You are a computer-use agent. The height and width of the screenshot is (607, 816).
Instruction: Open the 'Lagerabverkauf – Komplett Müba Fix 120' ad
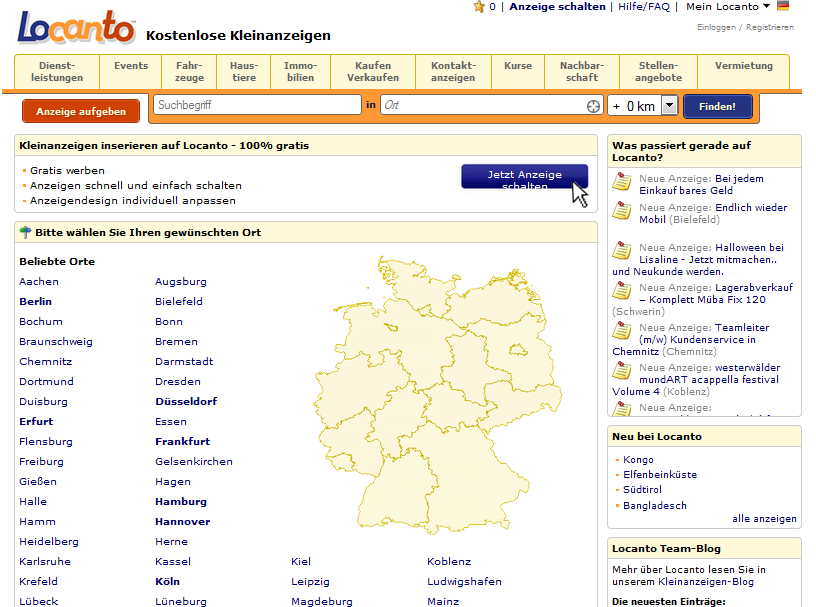tap(716, 294)
